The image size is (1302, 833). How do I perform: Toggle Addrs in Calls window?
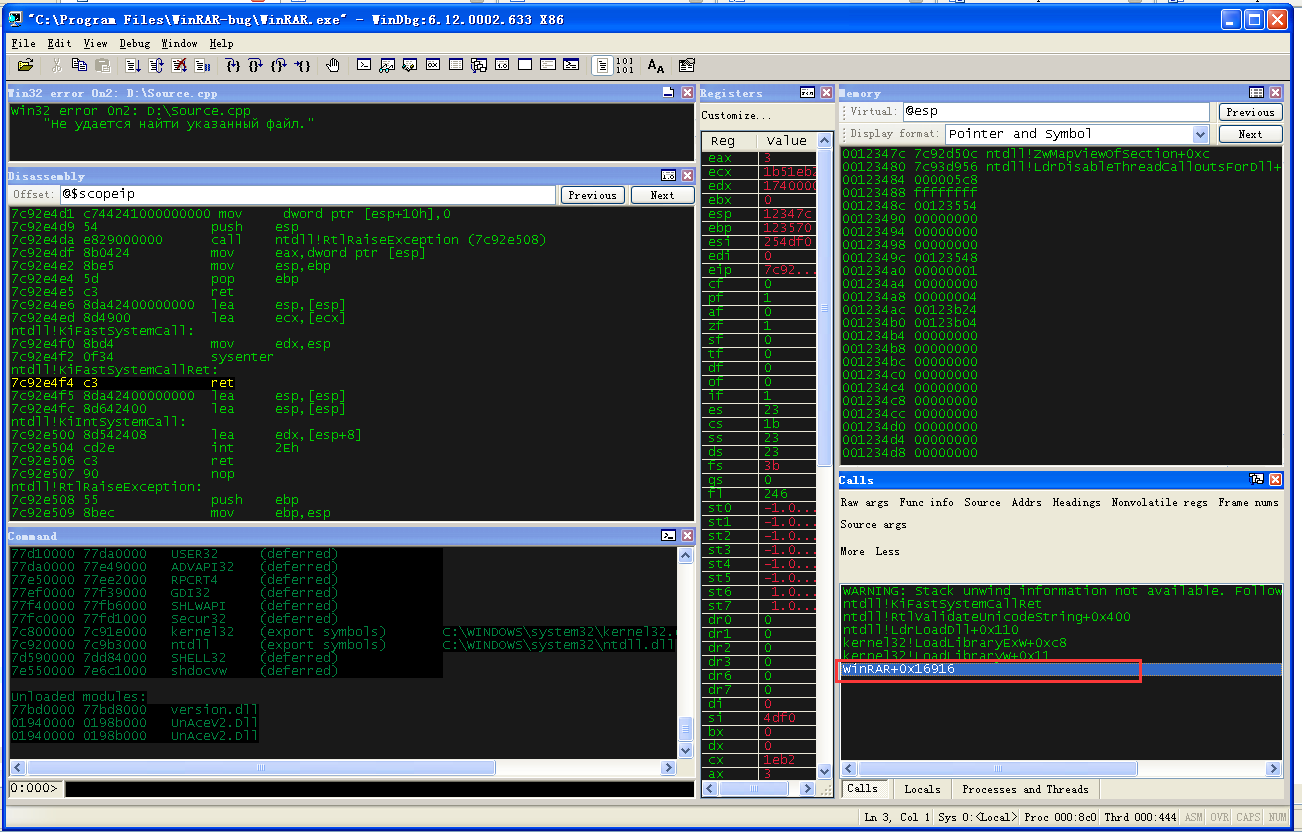[1026, 502]
